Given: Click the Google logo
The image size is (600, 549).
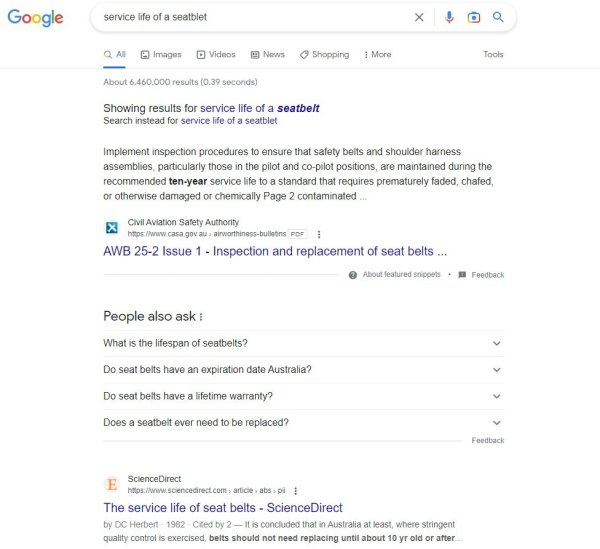Looking at the screenshot, I should (35, 18).
